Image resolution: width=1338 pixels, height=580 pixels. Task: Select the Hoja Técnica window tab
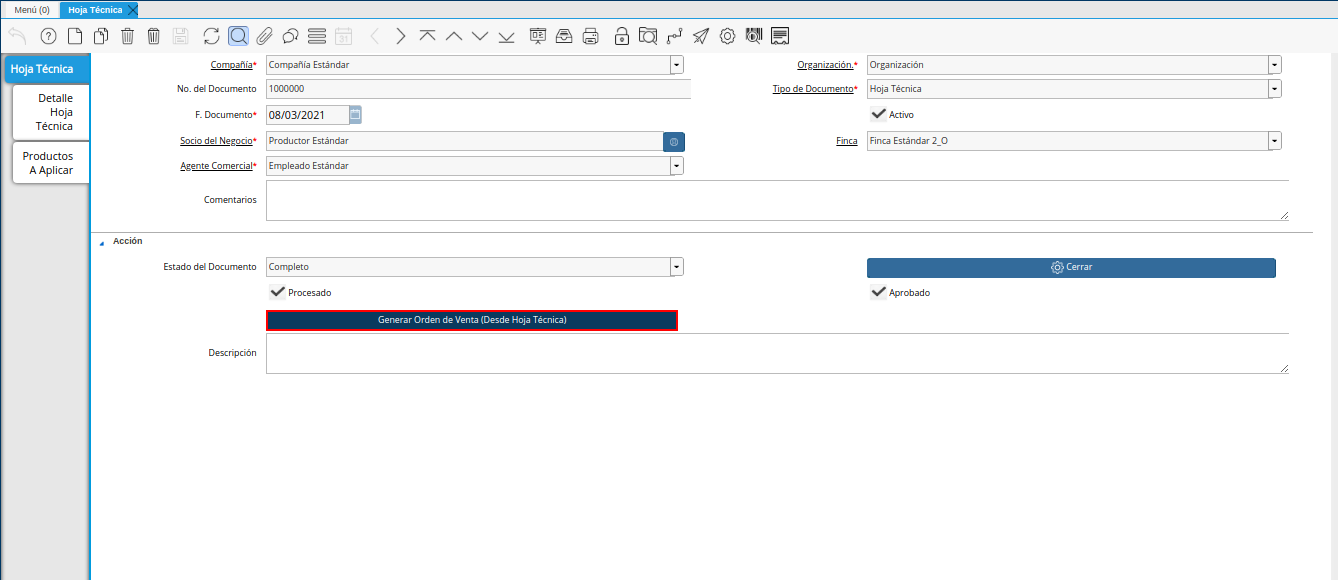[95, 9]
